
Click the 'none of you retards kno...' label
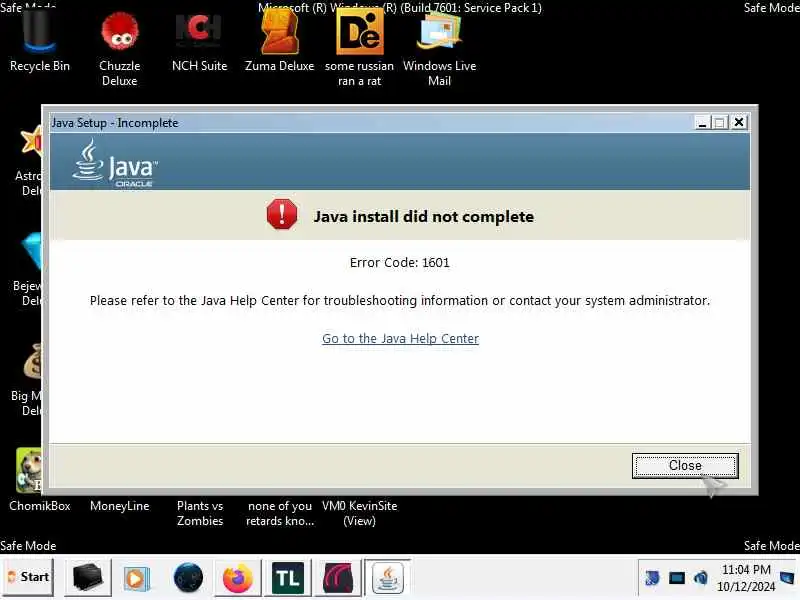[x=280, y=513]
